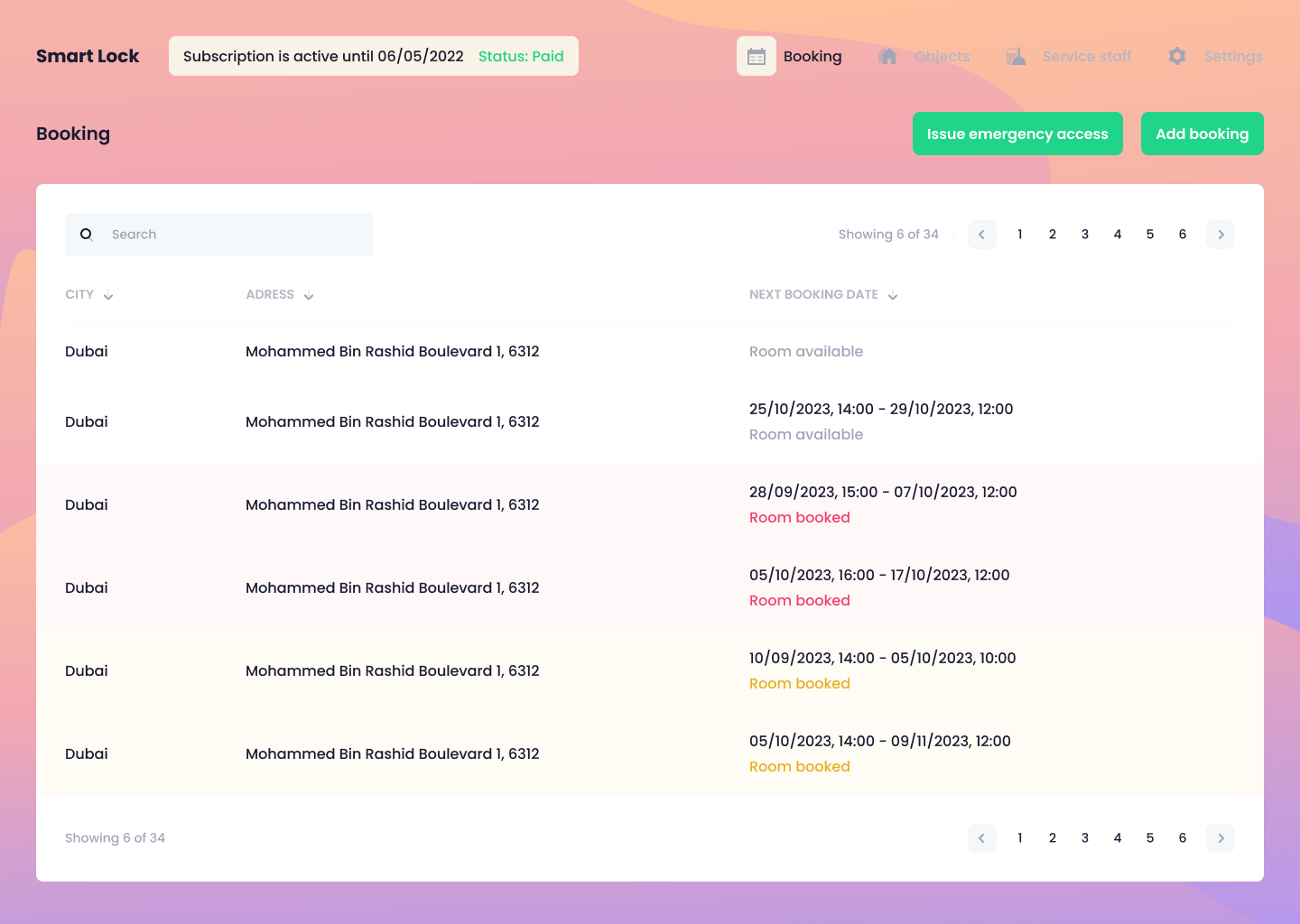Go to next page in bottom pagination
The width and height of the screenshot is (1300, 924).
click(1221, 838)
